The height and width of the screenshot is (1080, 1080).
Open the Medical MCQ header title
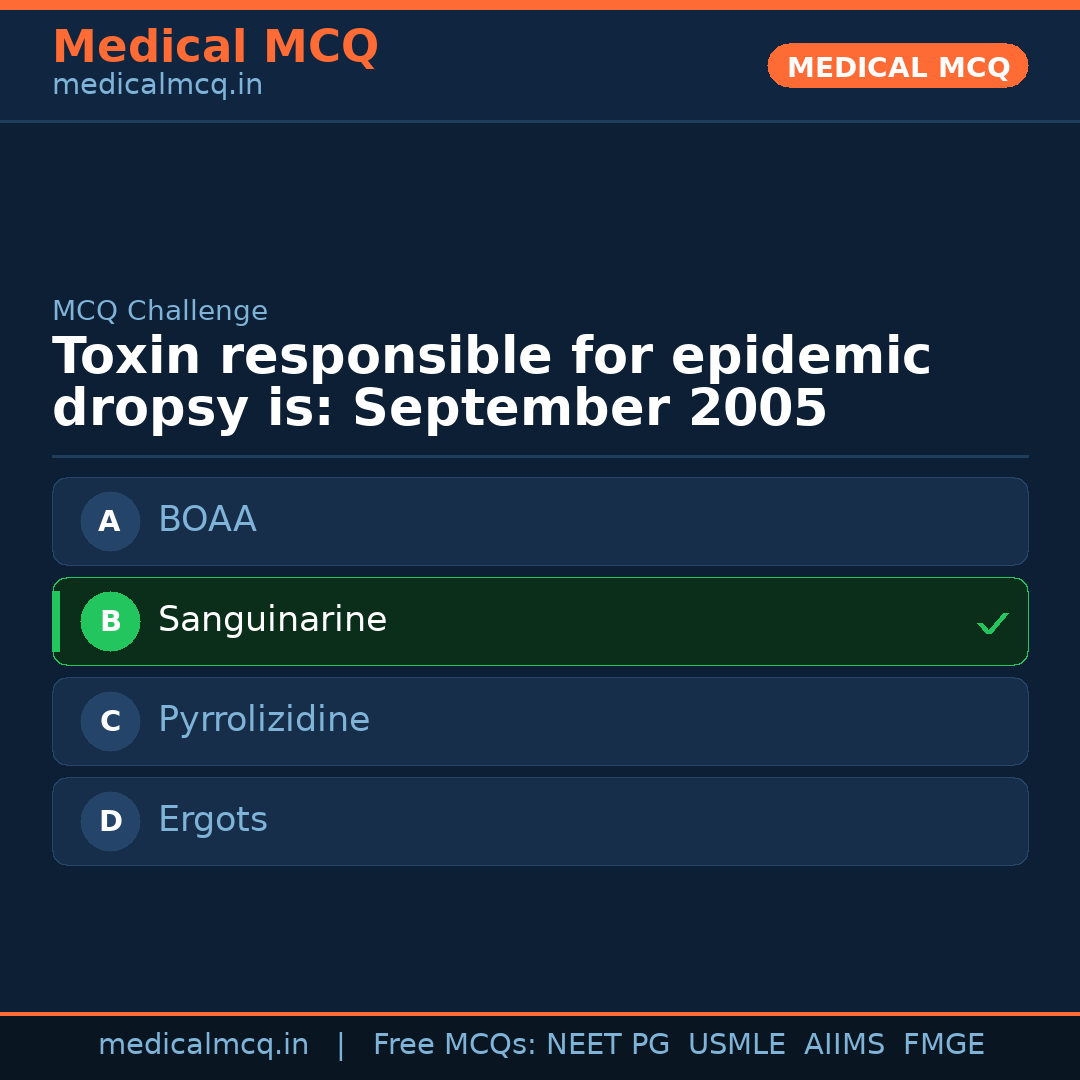click(215, 47)
